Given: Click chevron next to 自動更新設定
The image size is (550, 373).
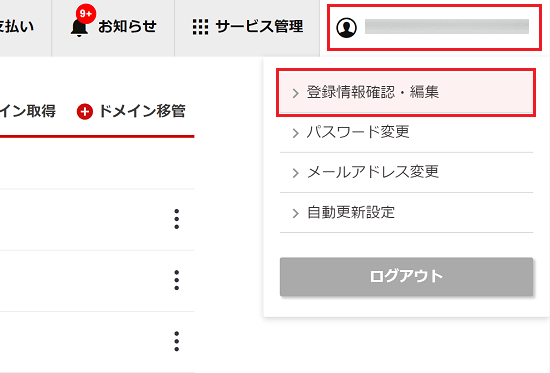Looking at the screenshot, I should (296, 213).
